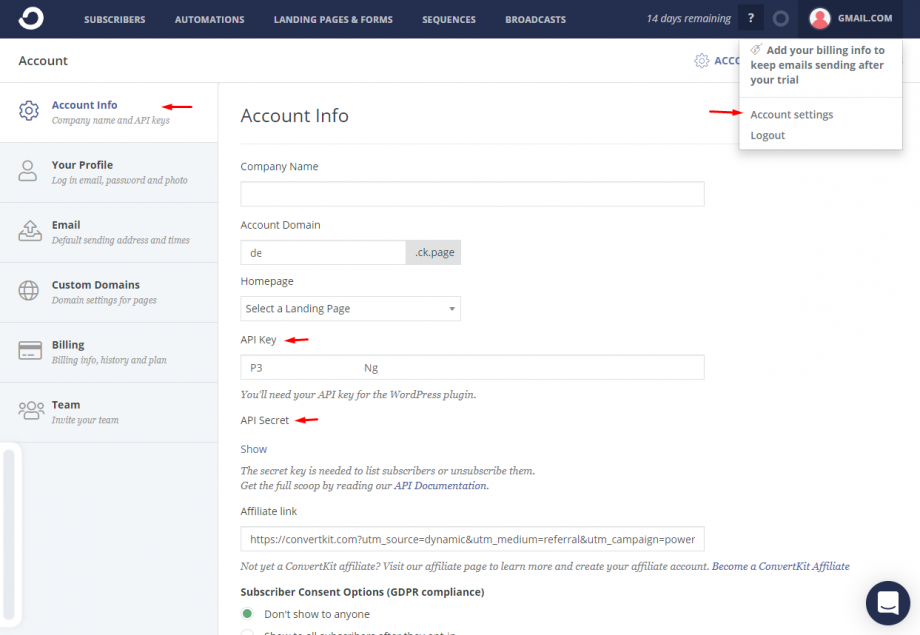920x635 pixels.
Task: Click the Company Name input field
Action: [x=472, y=194]
